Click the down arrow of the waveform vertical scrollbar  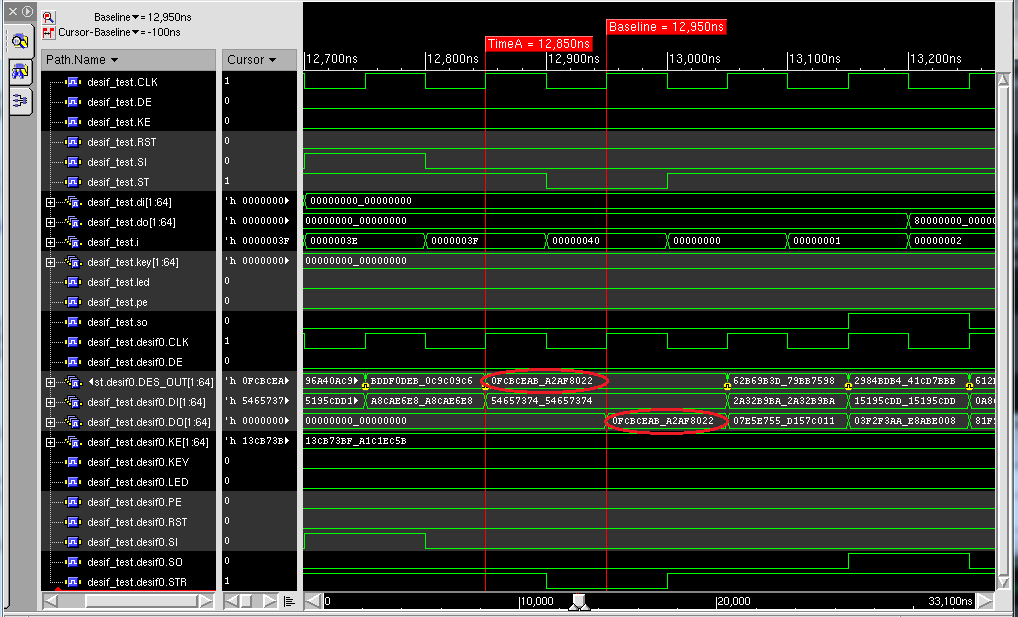coord(1005,581)
